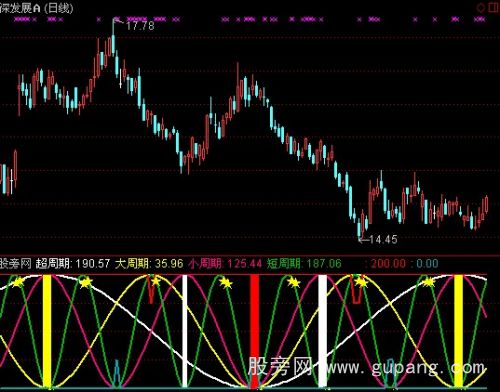Viewport: 500px width, 392px height.
Task: Click the red 200.00 indicator value
Action: [x=388, y=264]
